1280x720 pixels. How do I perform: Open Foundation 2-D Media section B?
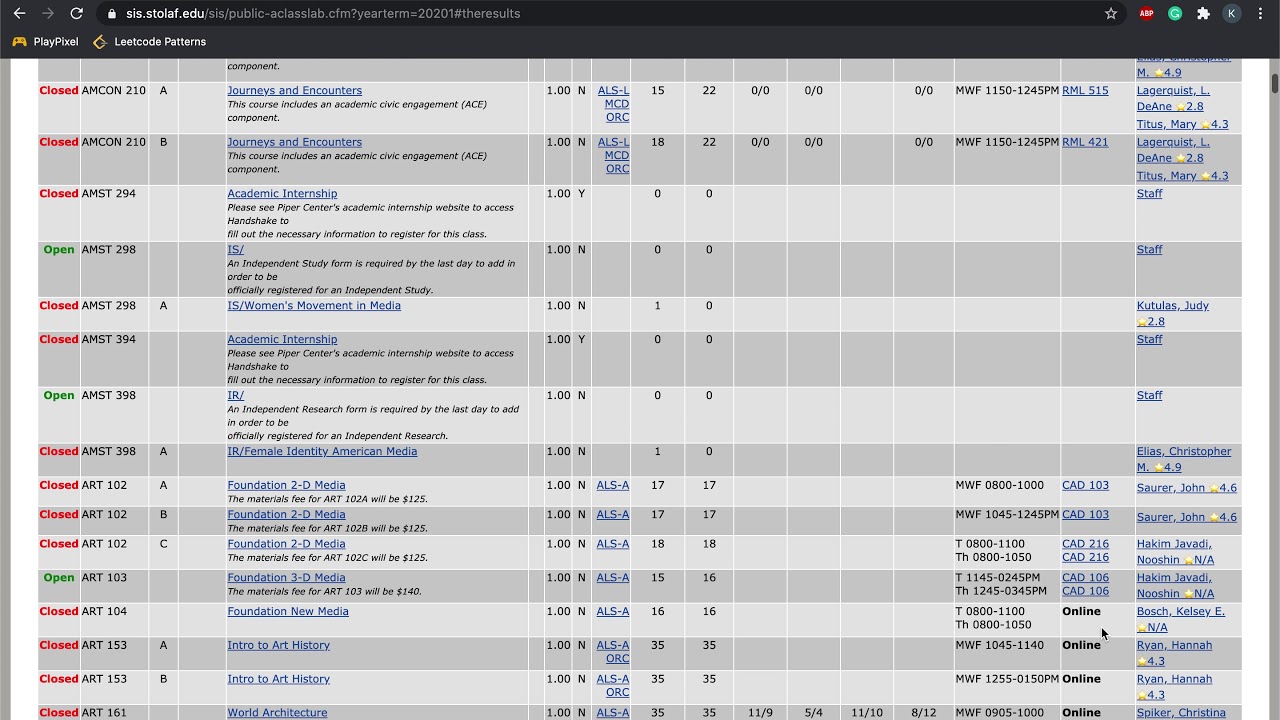coord(286,515)
